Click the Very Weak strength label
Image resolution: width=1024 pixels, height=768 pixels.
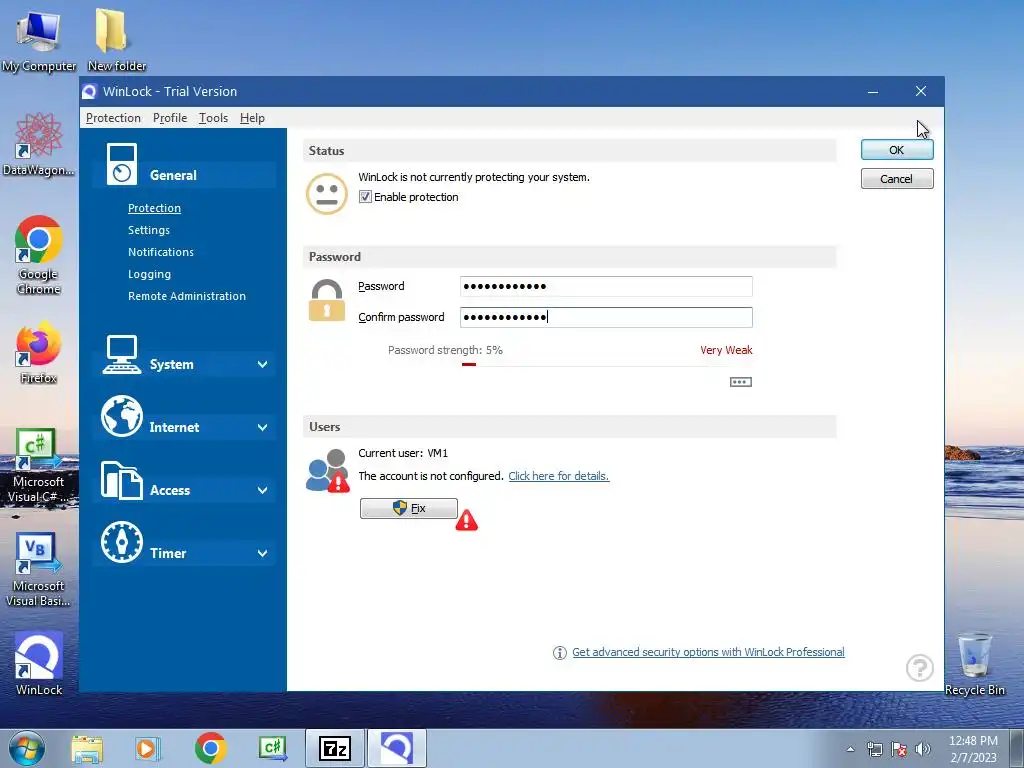[x=726, y=350]
